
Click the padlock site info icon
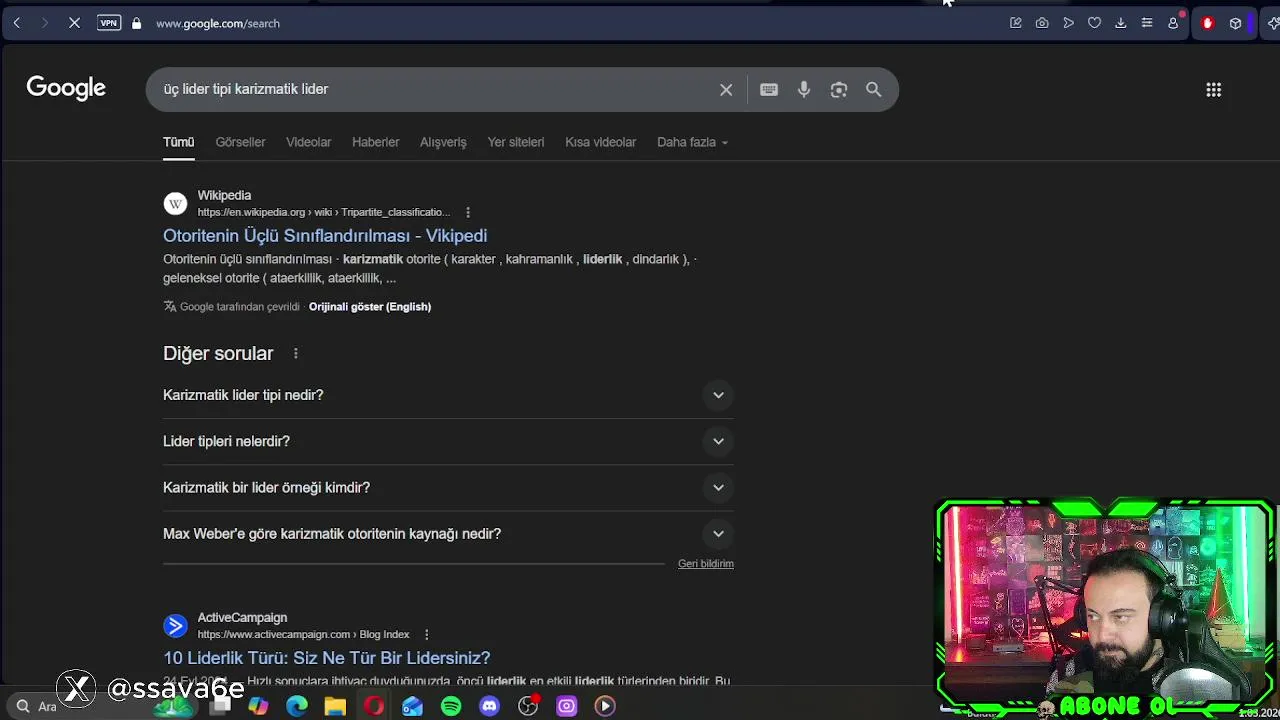click(136, 23)
